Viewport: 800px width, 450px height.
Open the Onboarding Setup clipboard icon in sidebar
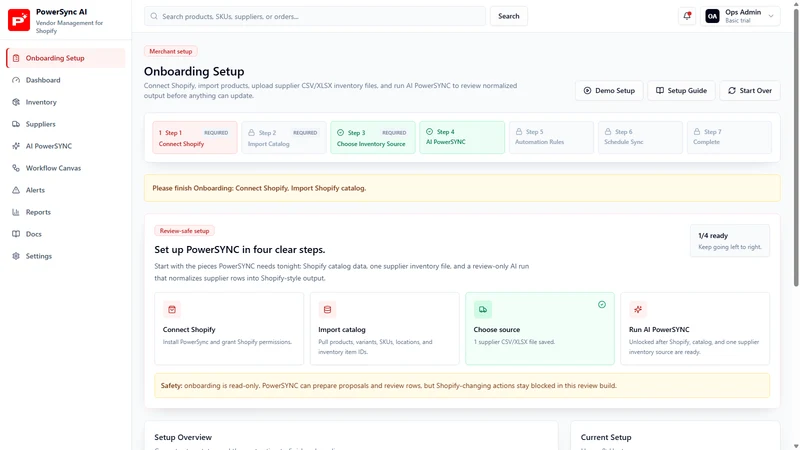(16, 58)
